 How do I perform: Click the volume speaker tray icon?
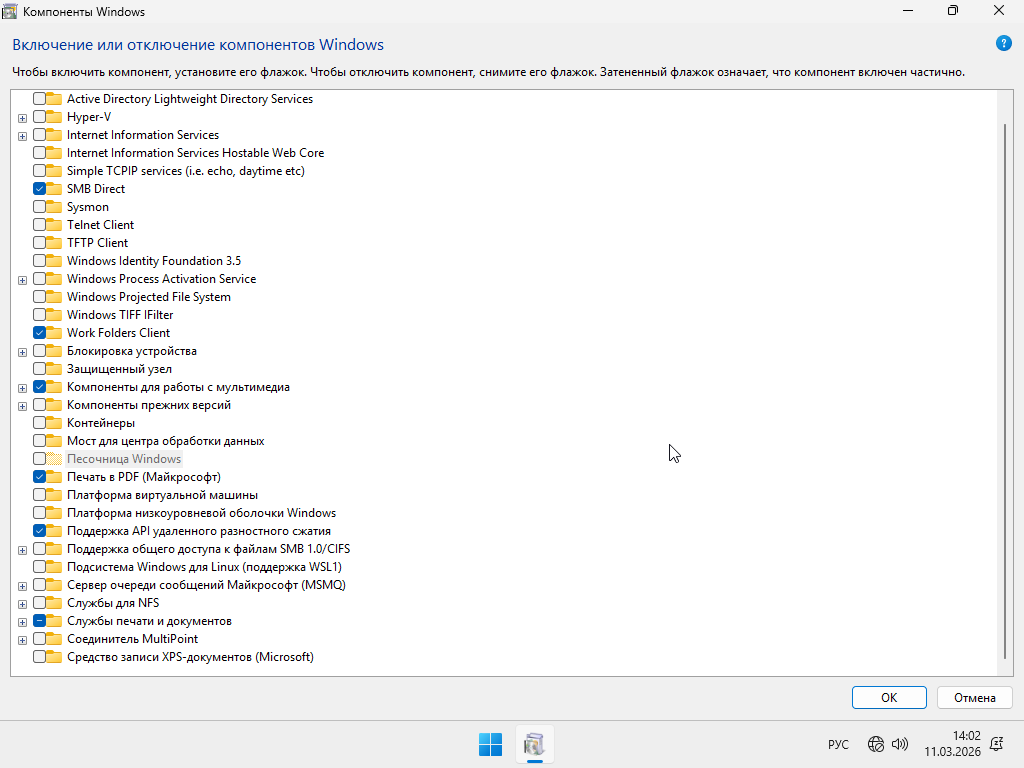(x=899, y=744)
